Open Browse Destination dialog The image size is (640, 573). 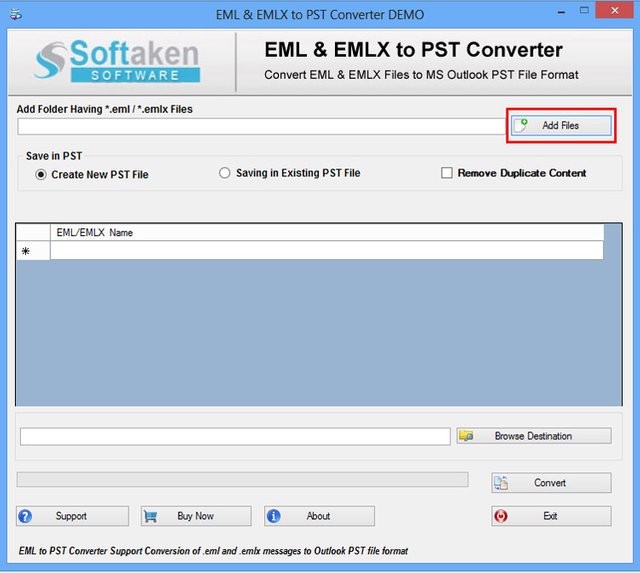[x=534, y=436]
